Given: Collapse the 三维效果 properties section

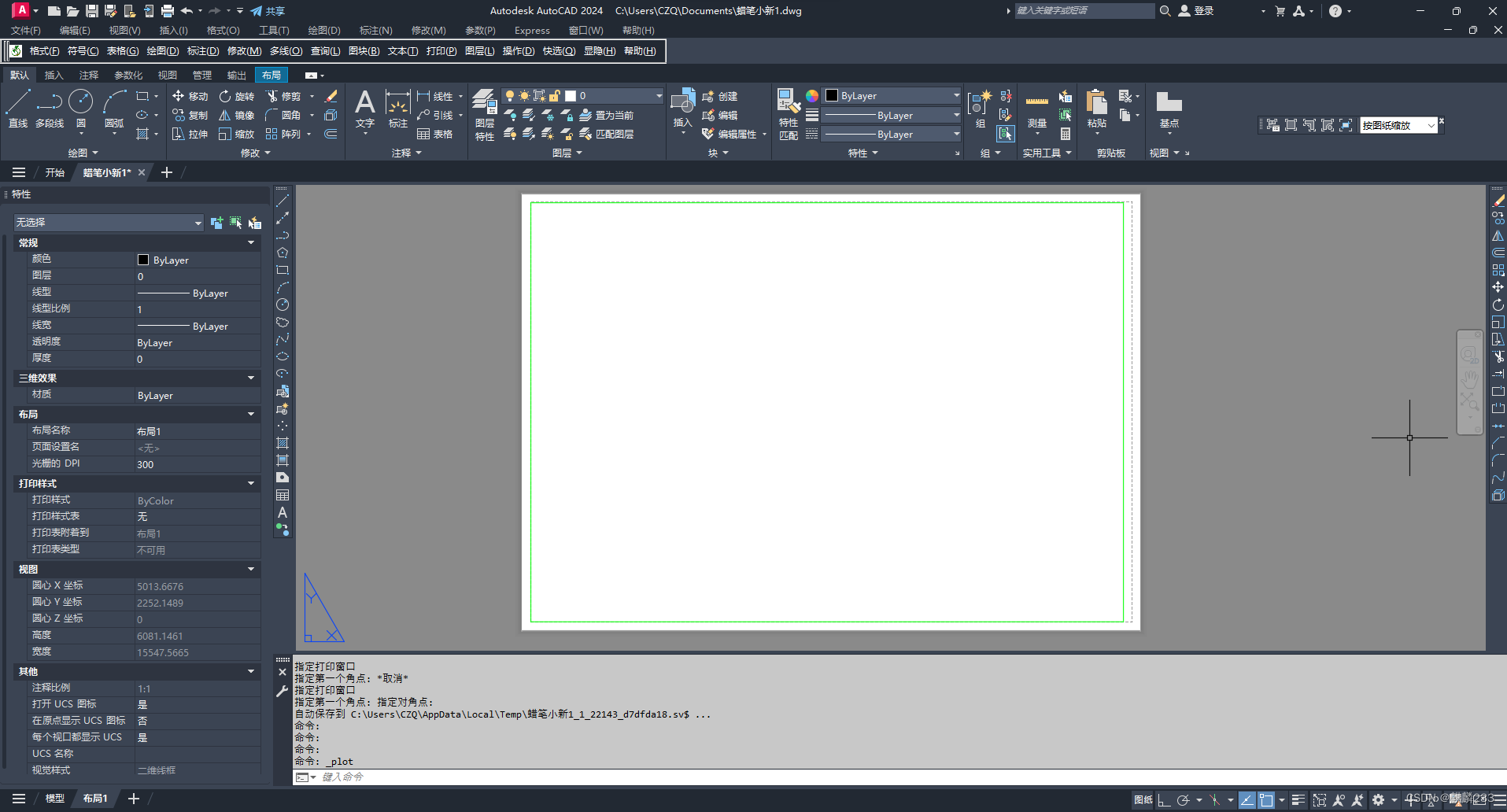Looking at the screenshot, I should pos(251,378).
